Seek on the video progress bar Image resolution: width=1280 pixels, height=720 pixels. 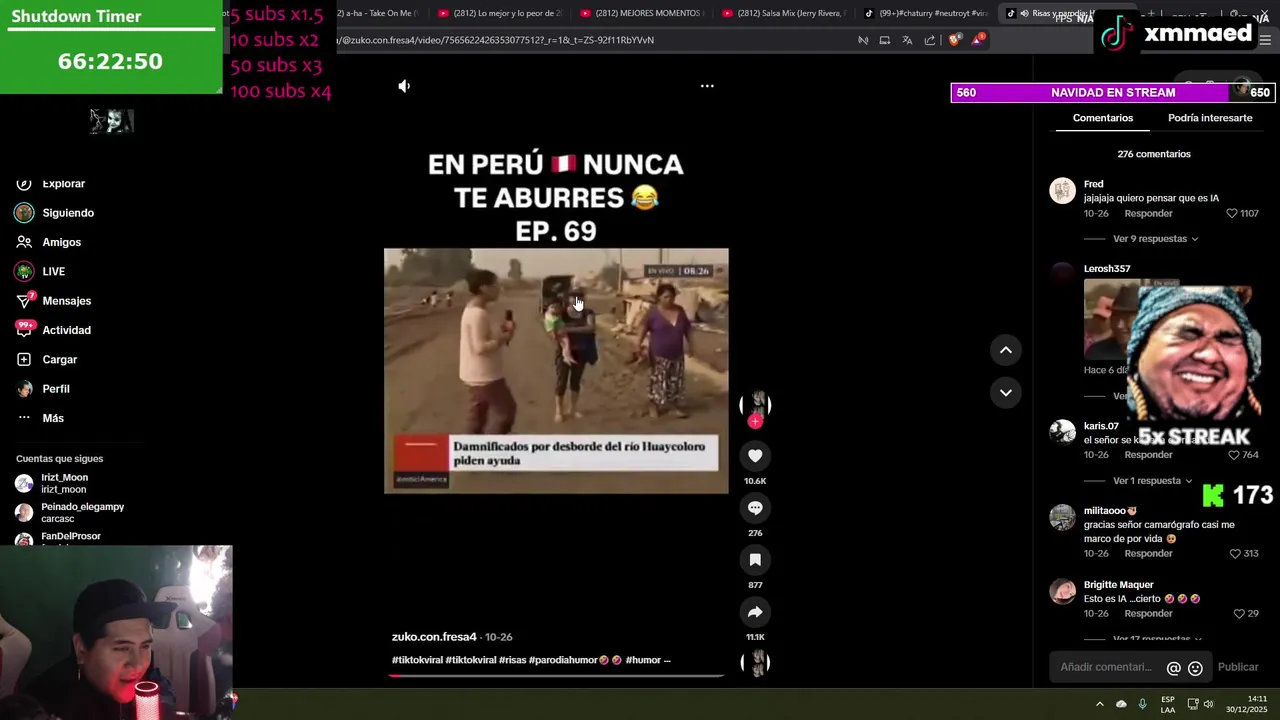[556, 676]
